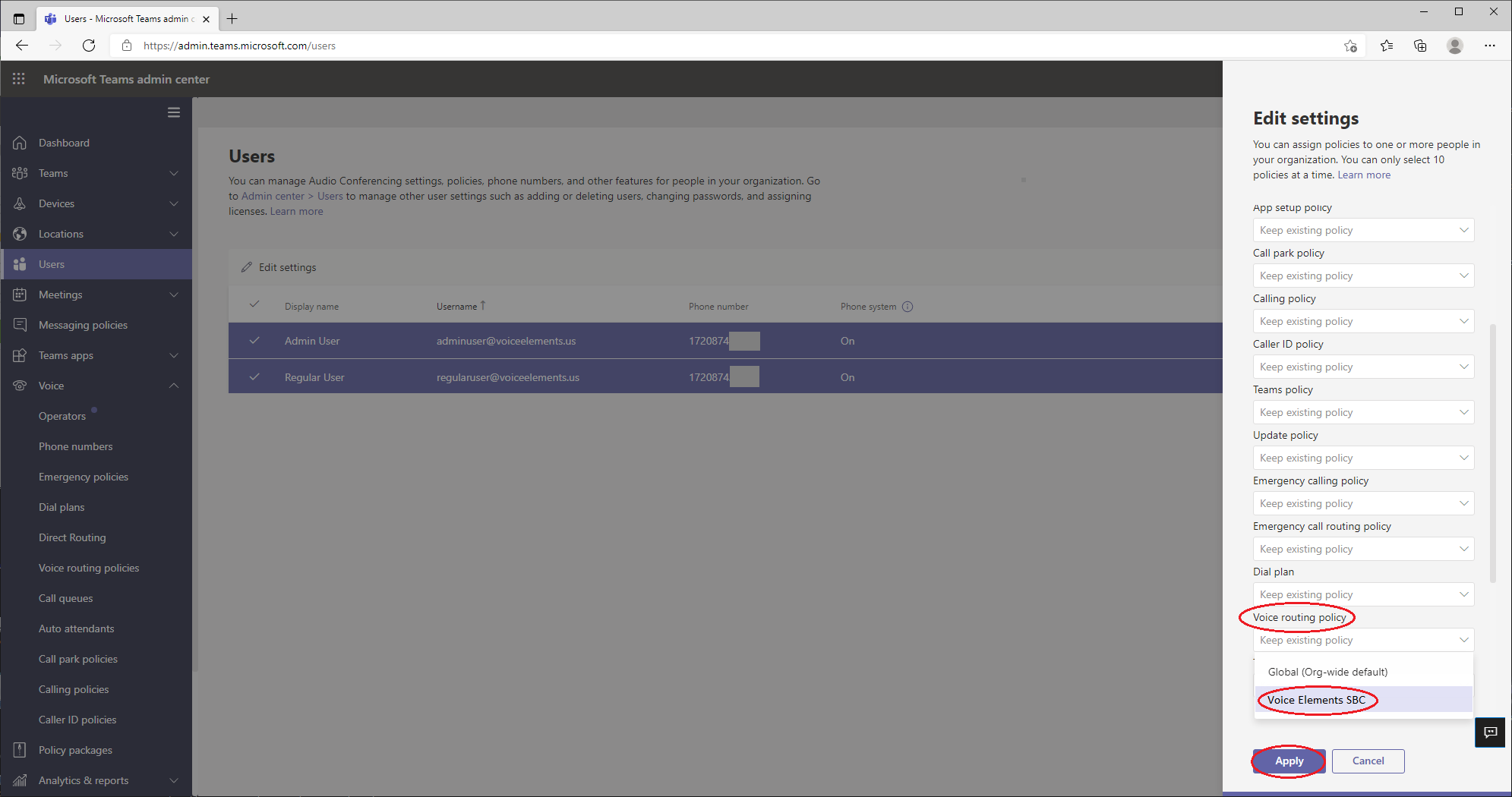Image resolution: width=1512 pixels, height=797 pixels.
Task: Open the app launcher waffle icon
Action: click(x=19, y=79)
